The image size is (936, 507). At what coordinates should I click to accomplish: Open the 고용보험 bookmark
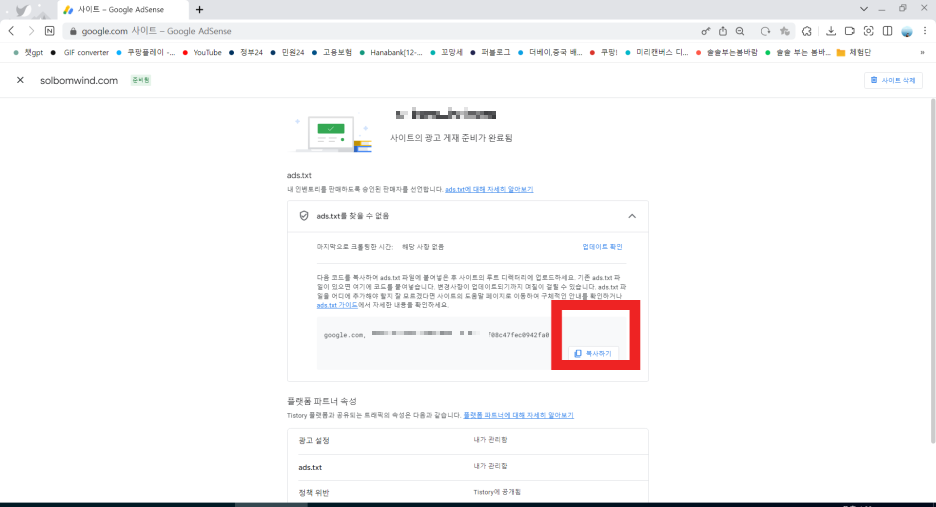click(332, 53)
